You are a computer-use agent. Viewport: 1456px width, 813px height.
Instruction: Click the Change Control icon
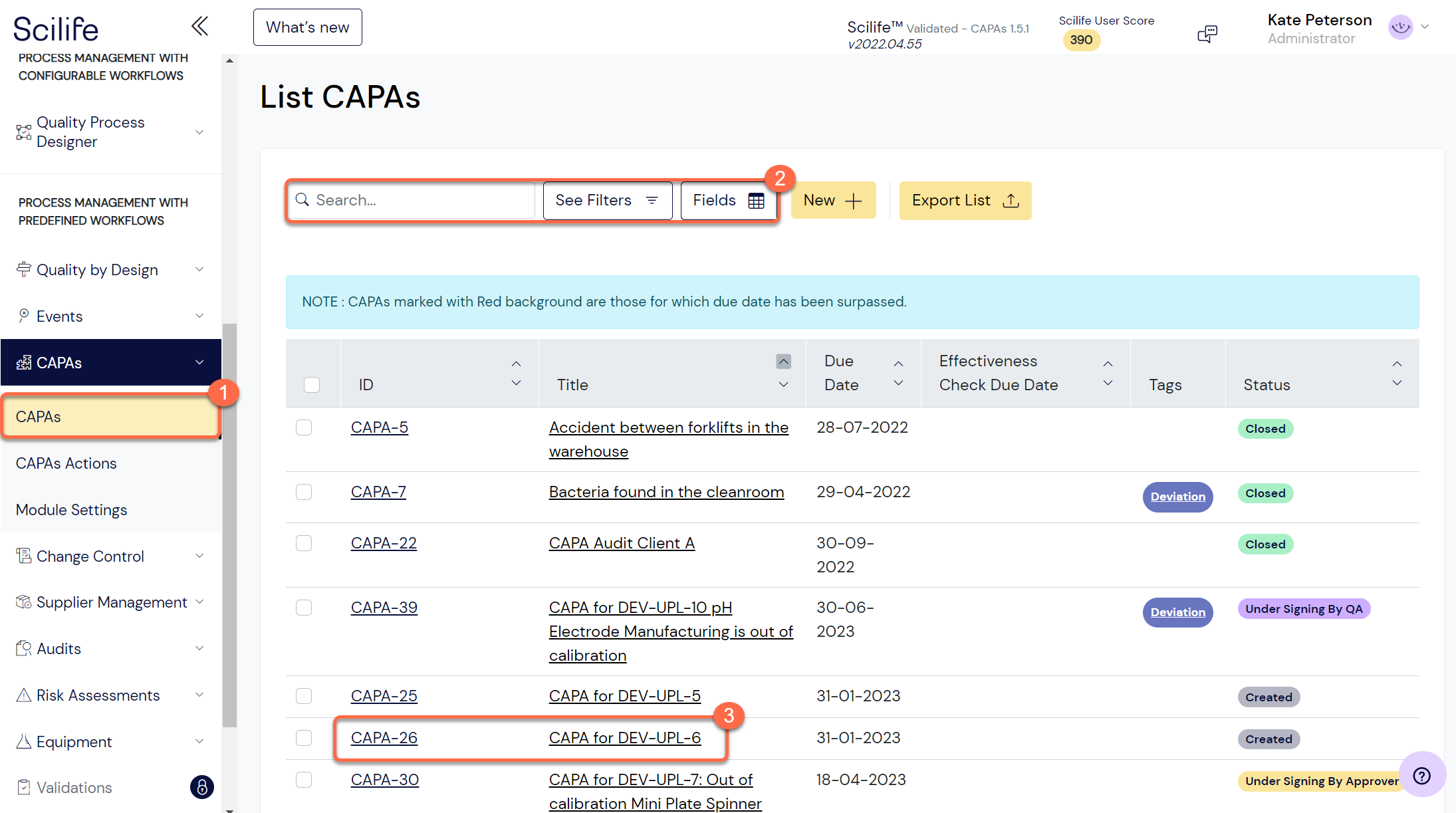(24, 556)
